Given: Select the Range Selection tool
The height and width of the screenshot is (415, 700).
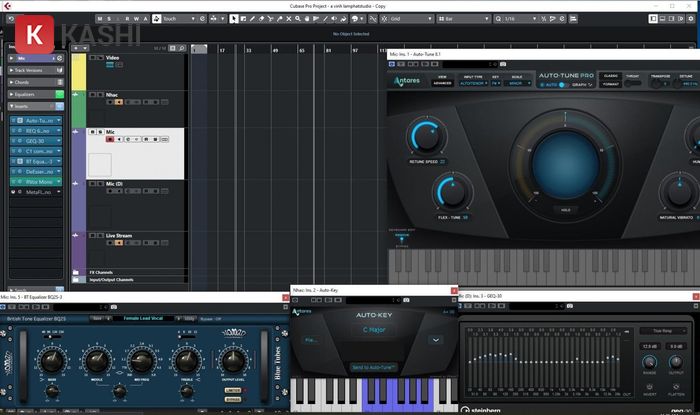Looking at the screenshot, I should click(x=243, y=19).
